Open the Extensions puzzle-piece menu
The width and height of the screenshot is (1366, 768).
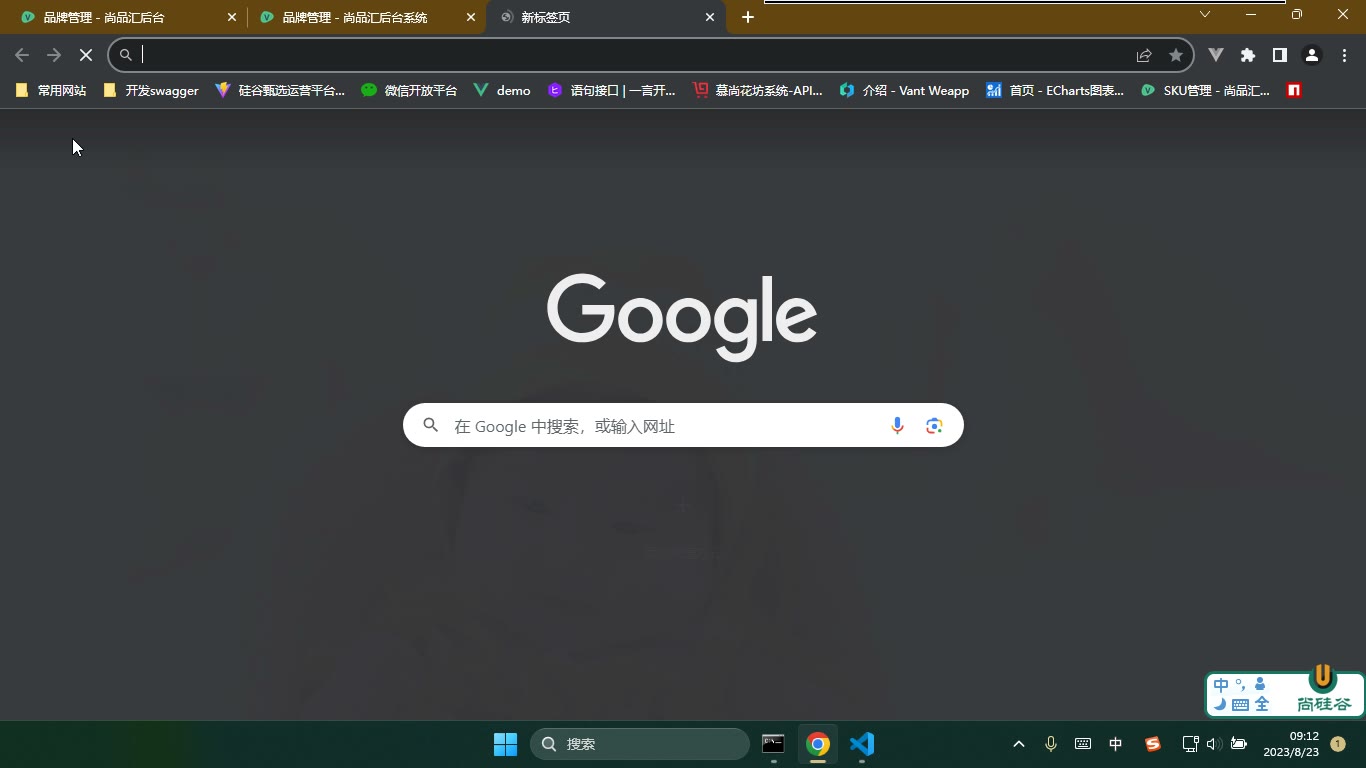1248,55
